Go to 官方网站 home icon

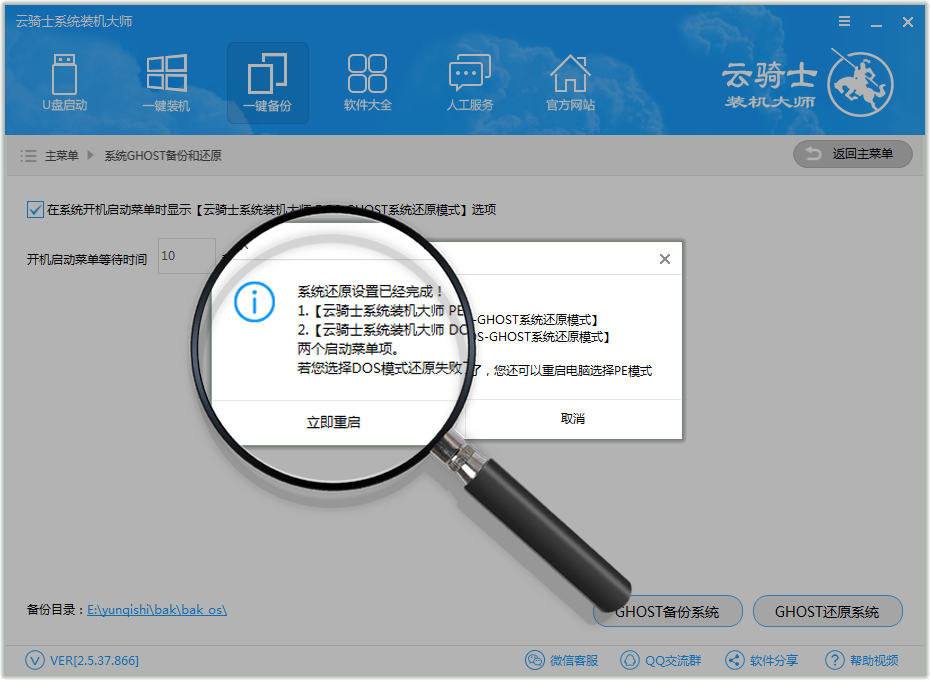[570, 82]
